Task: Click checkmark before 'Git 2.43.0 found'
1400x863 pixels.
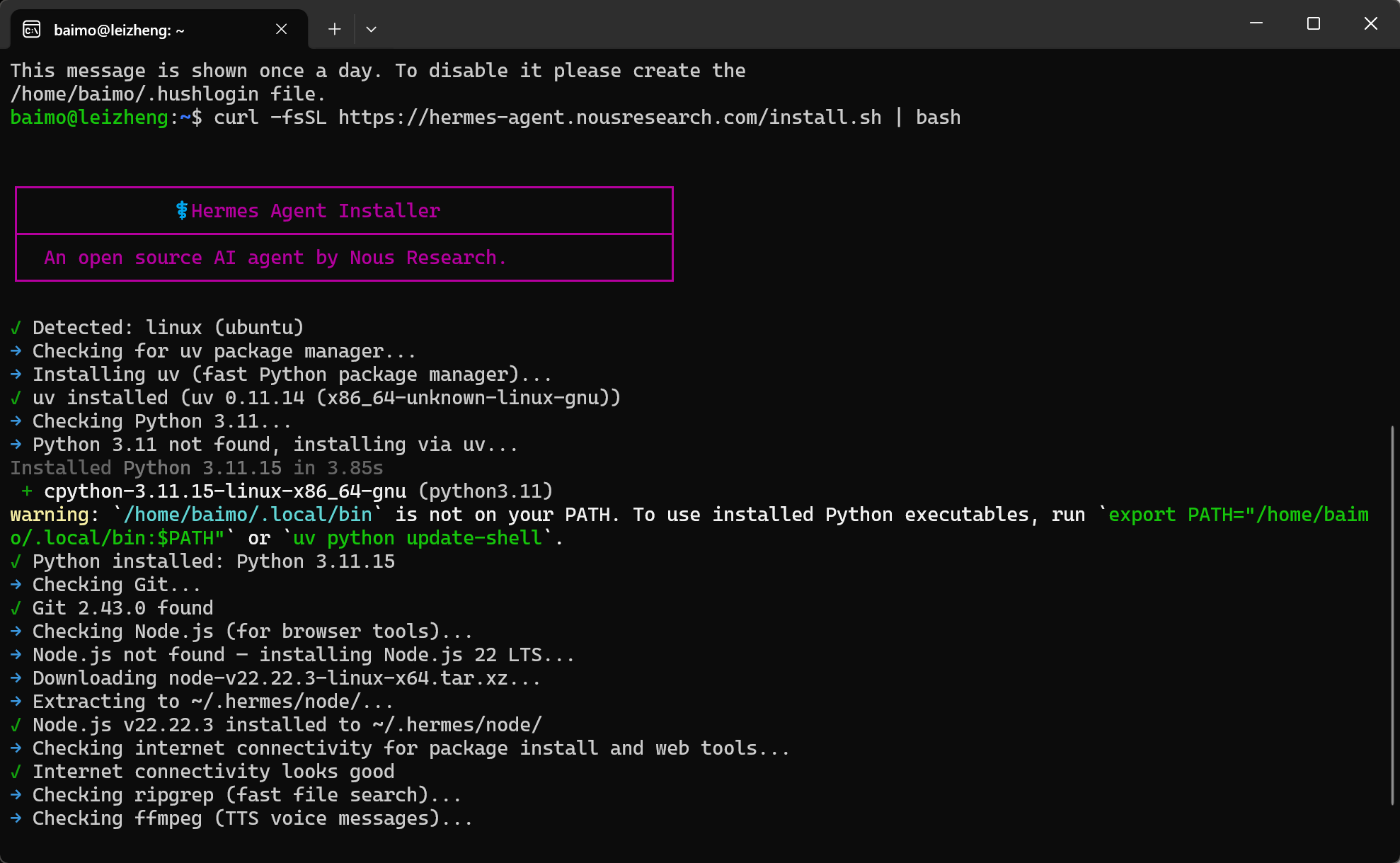Action: coord(16,608)
